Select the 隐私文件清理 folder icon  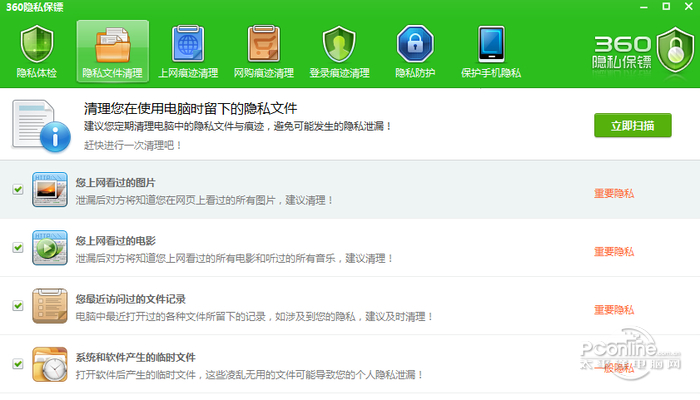point(112,44)
